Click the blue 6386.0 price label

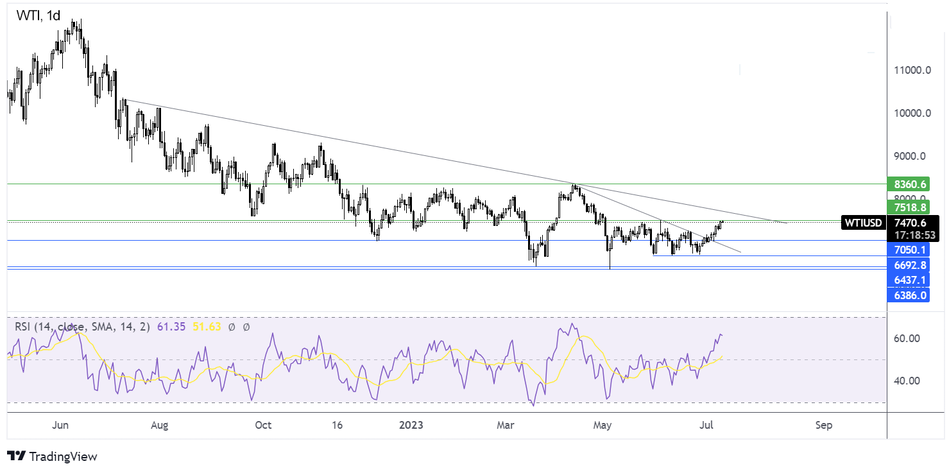(911, 296)
